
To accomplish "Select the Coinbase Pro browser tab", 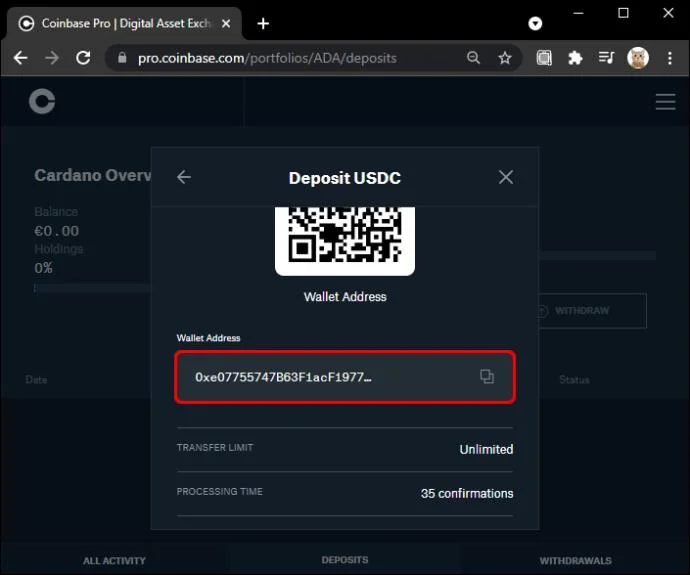I will [125, 23].
